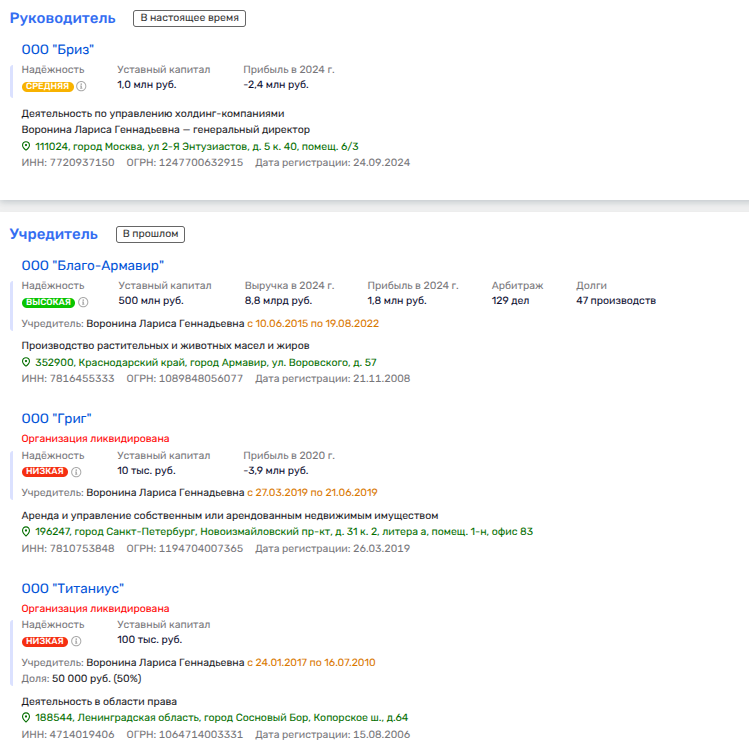Toggle the "В настоящее время" filter
The image size is (749, 756).
(189, 18)
